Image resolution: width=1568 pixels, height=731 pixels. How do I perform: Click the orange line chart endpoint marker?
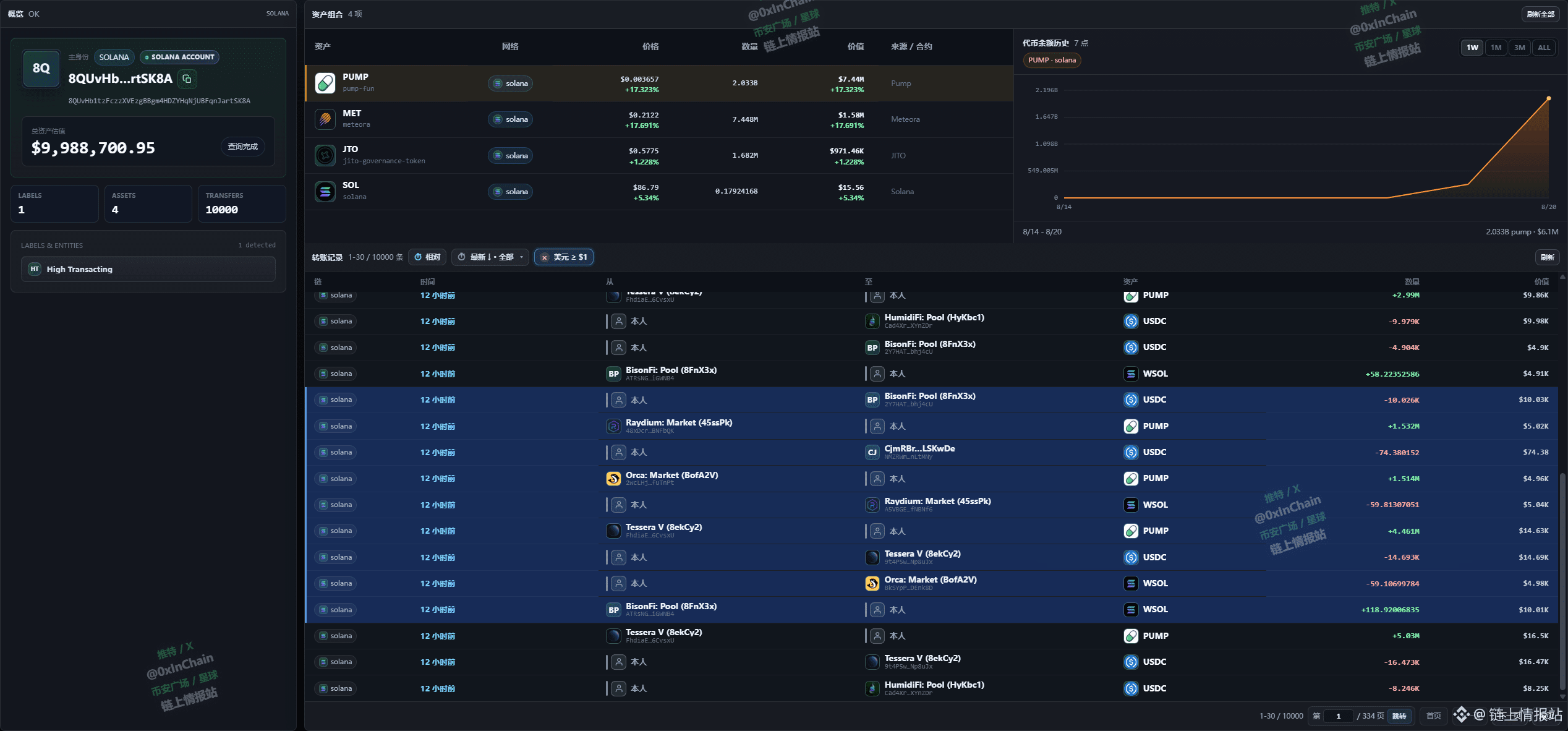pyautogui.click(x=1549, y=98)
